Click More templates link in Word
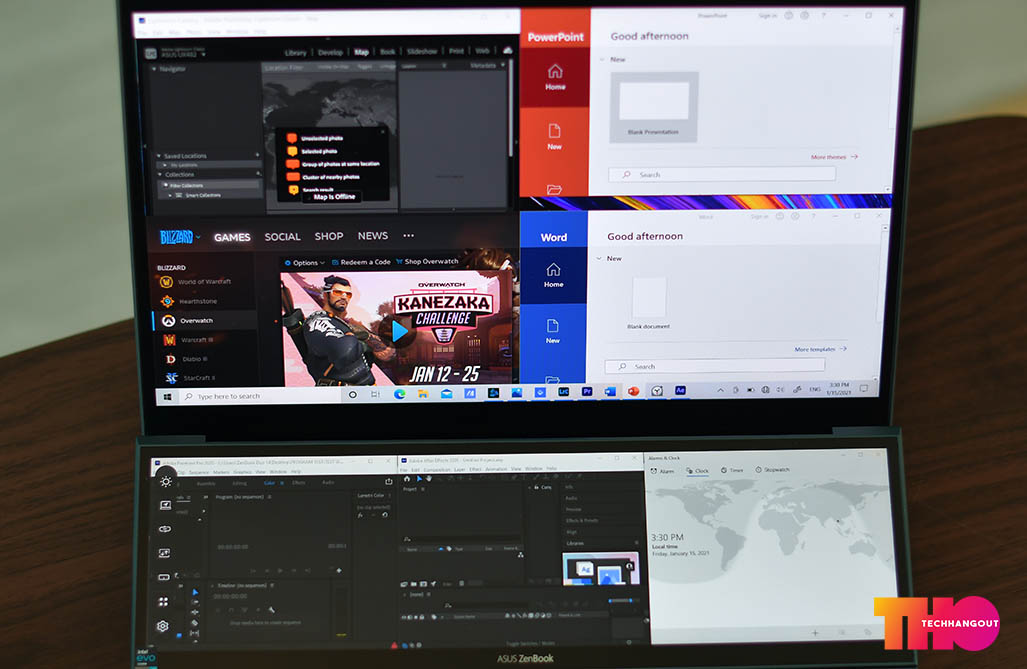Image resolution: width=1027 pixels, height=669 pixels. pos(820,349)
